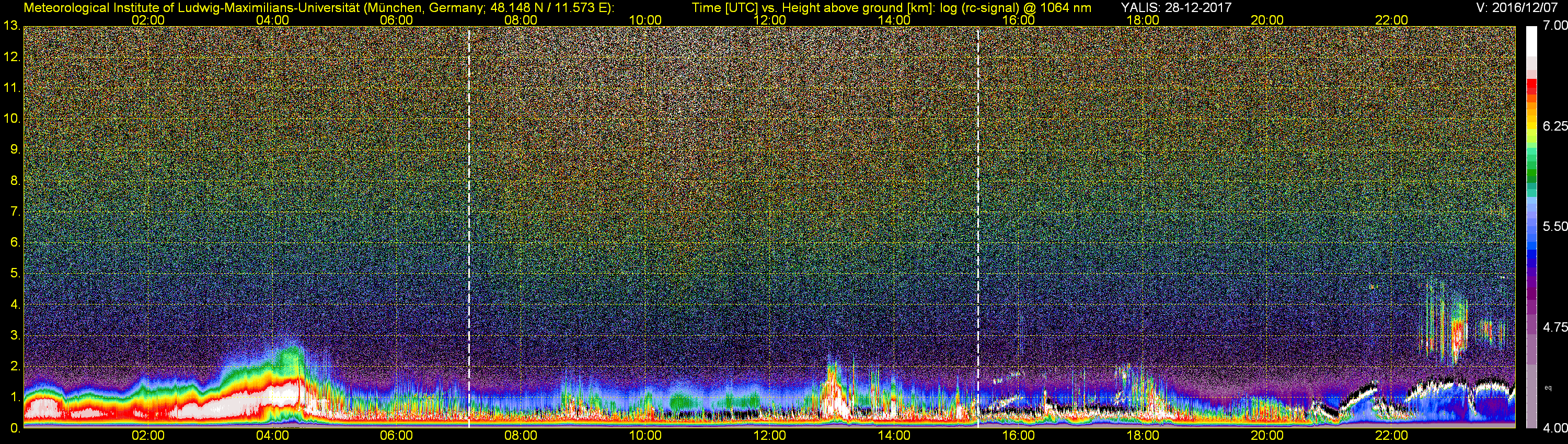Click the 18:00 label on the lower time axis
This screenshot has height=444, width=1568.
point(1143,436)
